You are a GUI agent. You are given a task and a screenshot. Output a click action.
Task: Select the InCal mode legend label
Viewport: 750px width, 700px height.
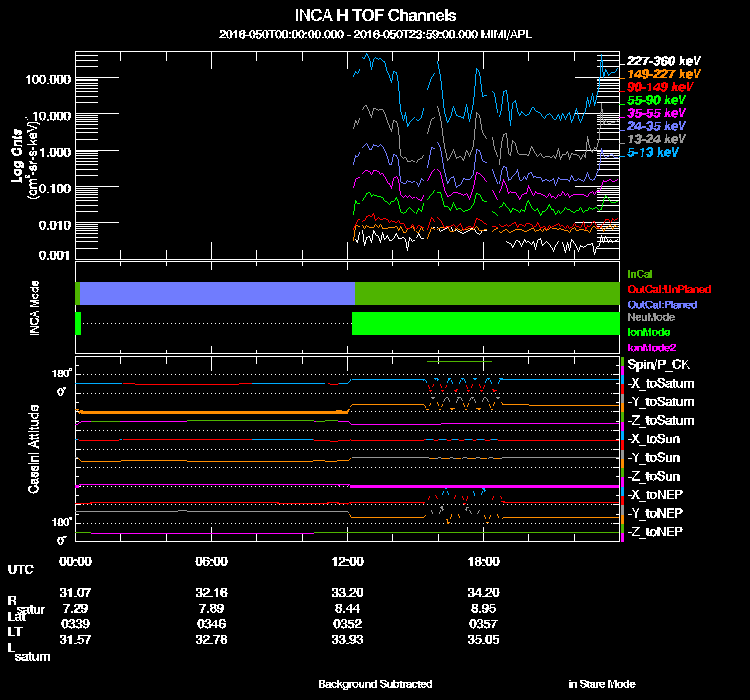(x=639, y=273)
